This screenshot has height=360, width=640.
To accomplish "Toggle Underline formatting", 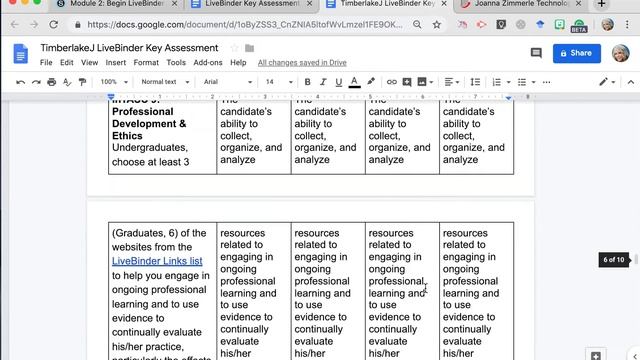I will (x=338, y=82).
